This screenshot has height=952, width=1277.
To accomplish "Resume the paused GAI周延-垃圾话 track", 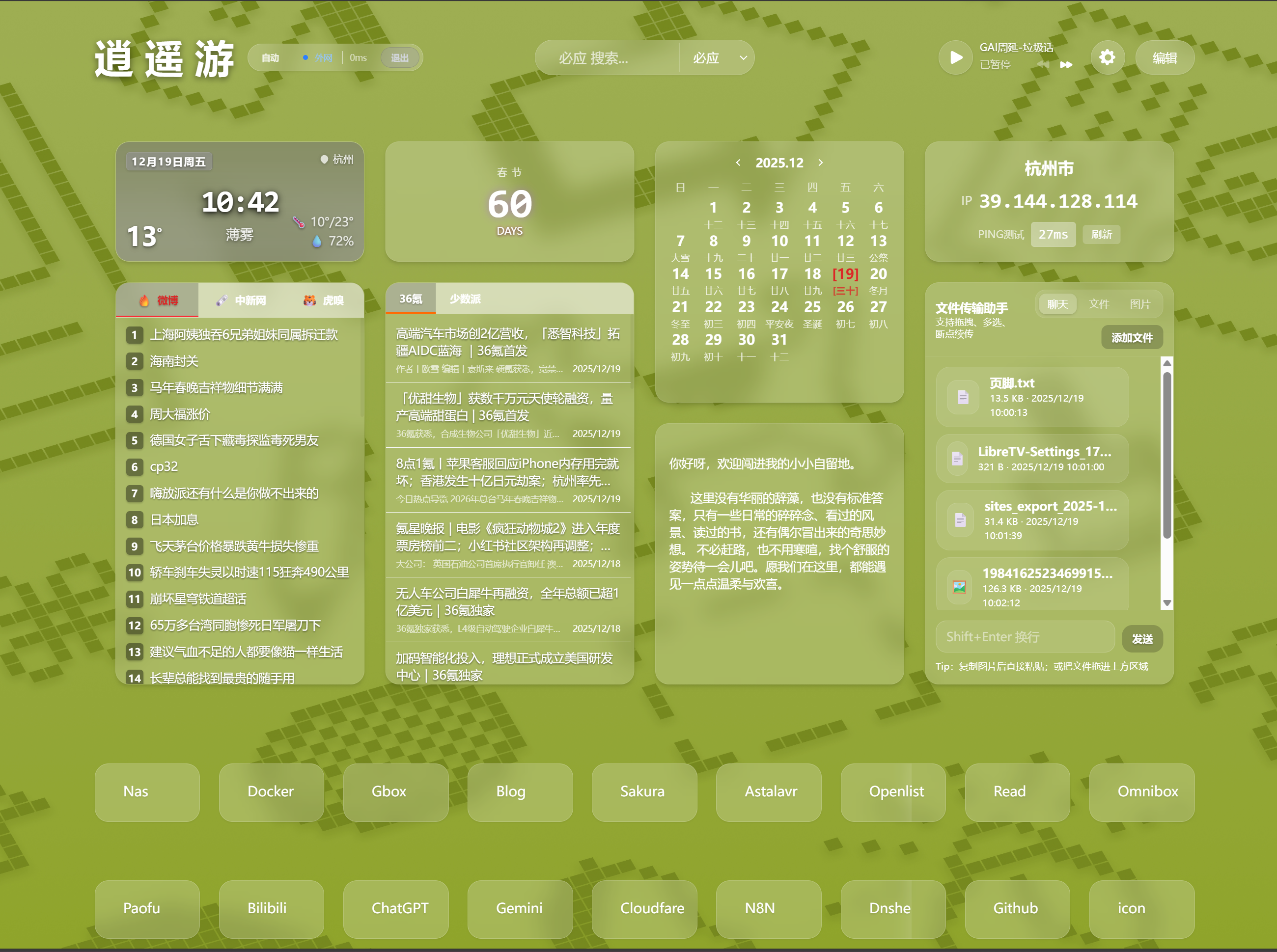I will coord(955,57).
